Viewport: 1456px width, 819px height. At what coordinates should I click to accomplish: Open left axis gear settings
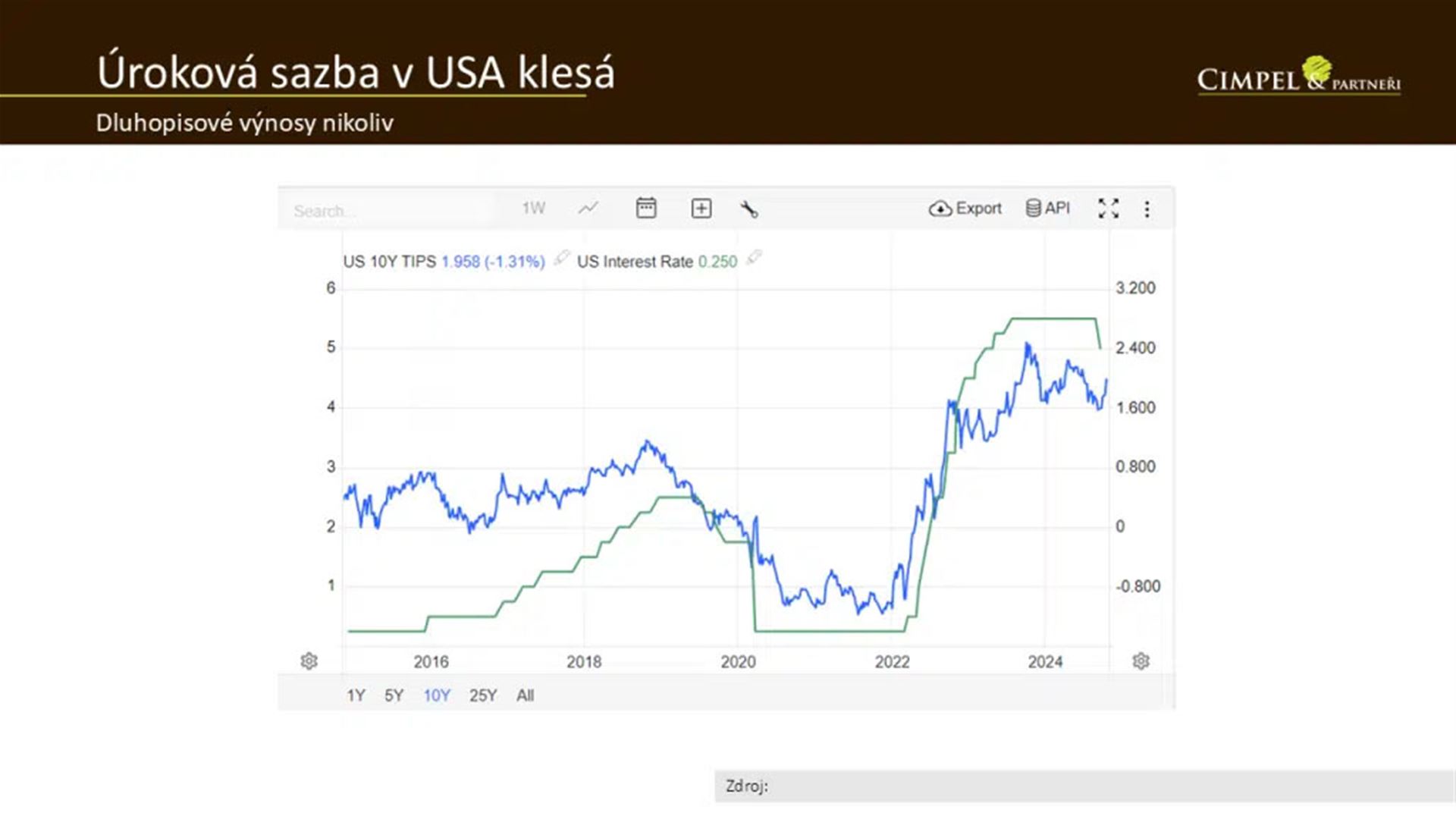tap(309, 661)
